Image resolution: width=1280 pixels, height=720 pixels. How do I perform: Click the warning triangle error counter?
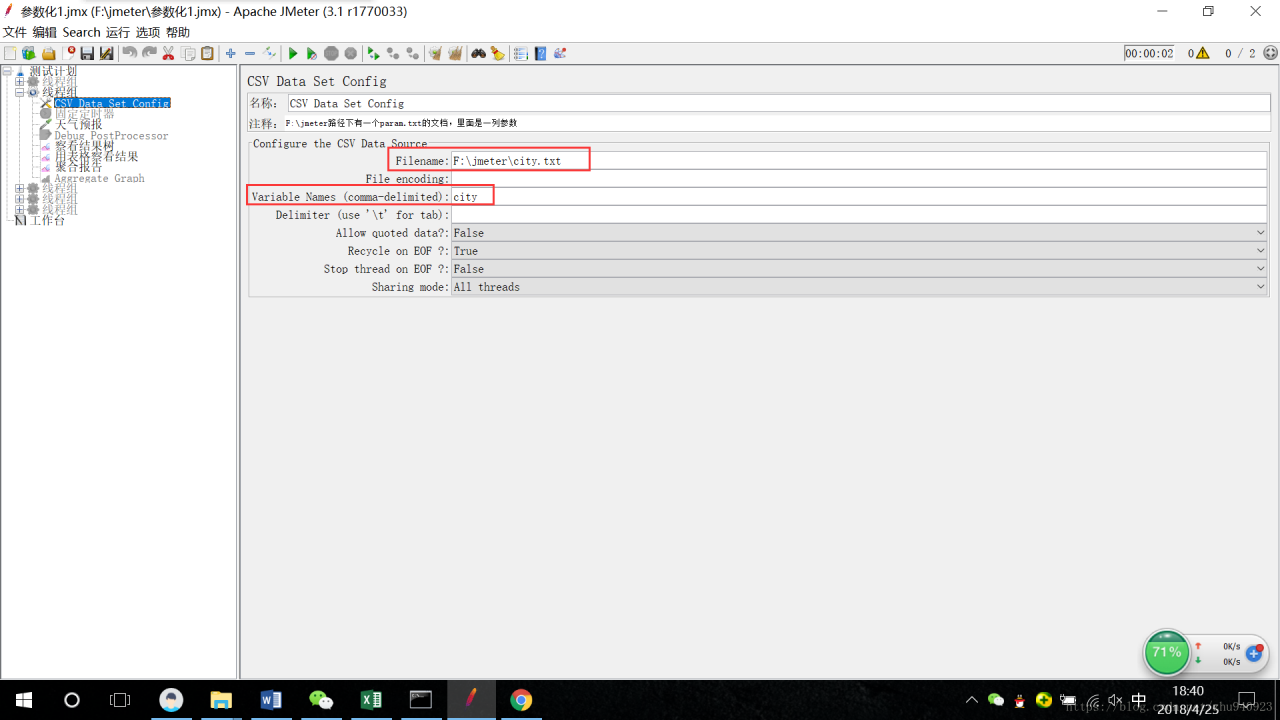pos(1202,54)
